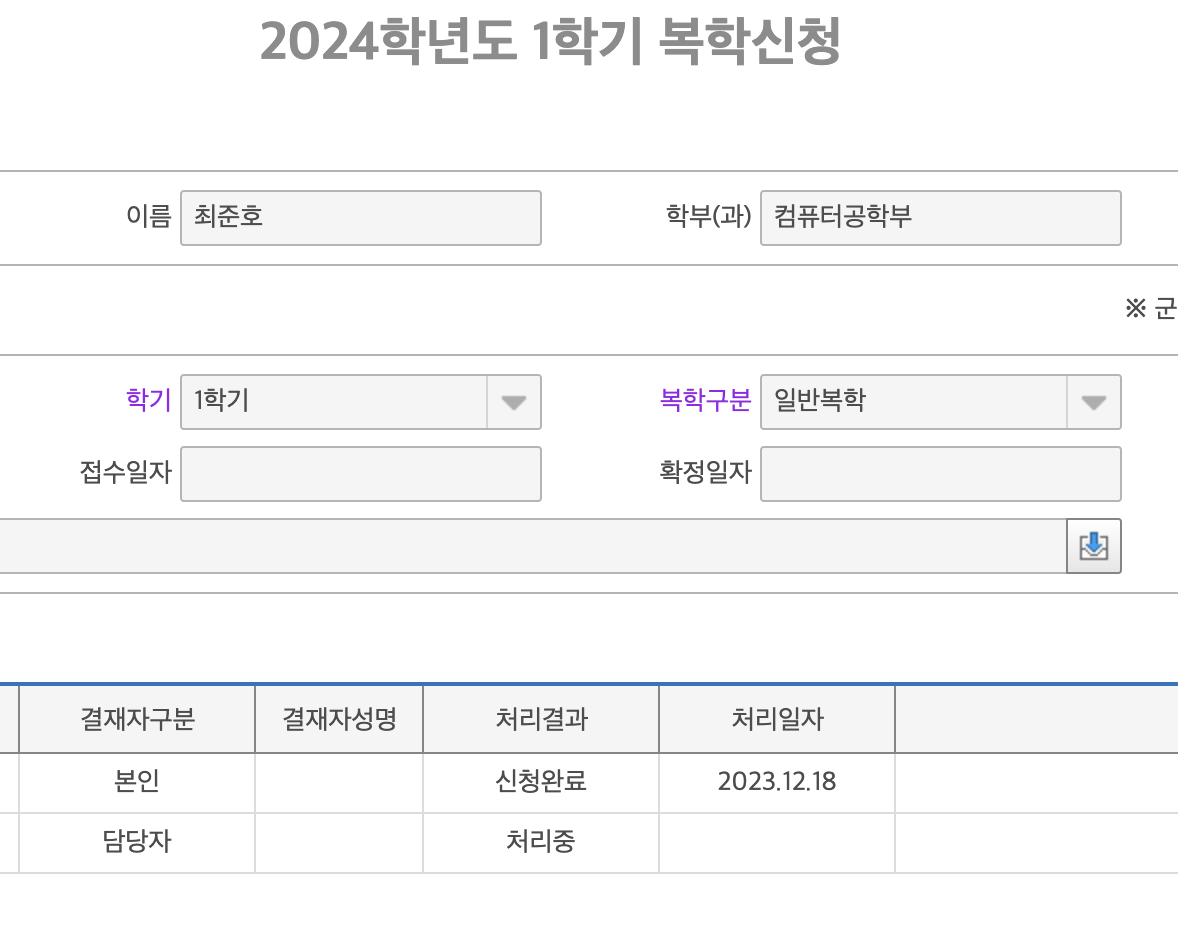Click the 처리일자 column header
This screenshot has width=1178, height=938.
pyautogui.click(x=777, y=719)
